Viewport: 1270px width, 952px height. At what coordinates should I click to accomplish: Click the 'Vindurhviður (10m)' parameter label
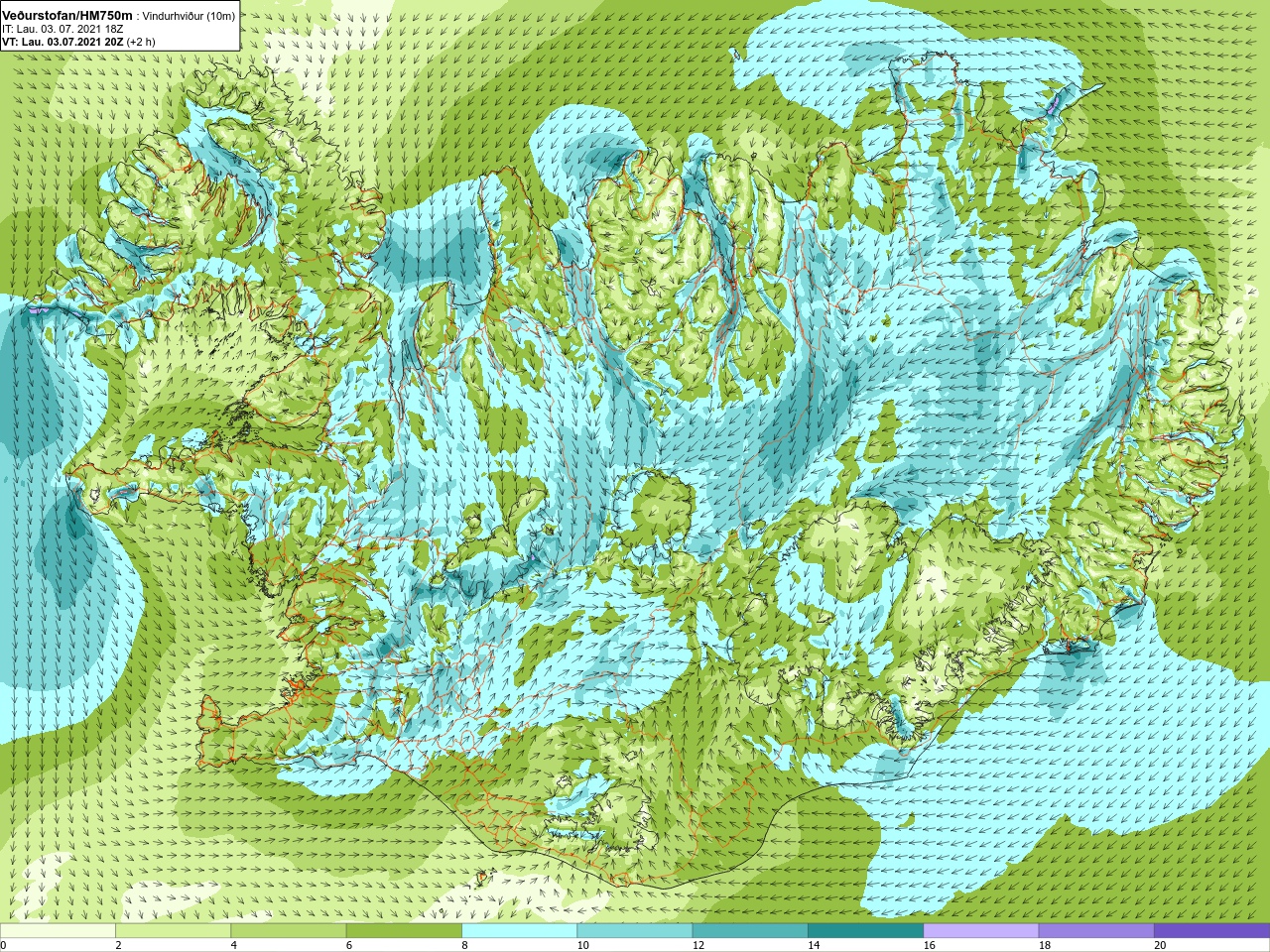pyautogui.click(x=190, y=16)
